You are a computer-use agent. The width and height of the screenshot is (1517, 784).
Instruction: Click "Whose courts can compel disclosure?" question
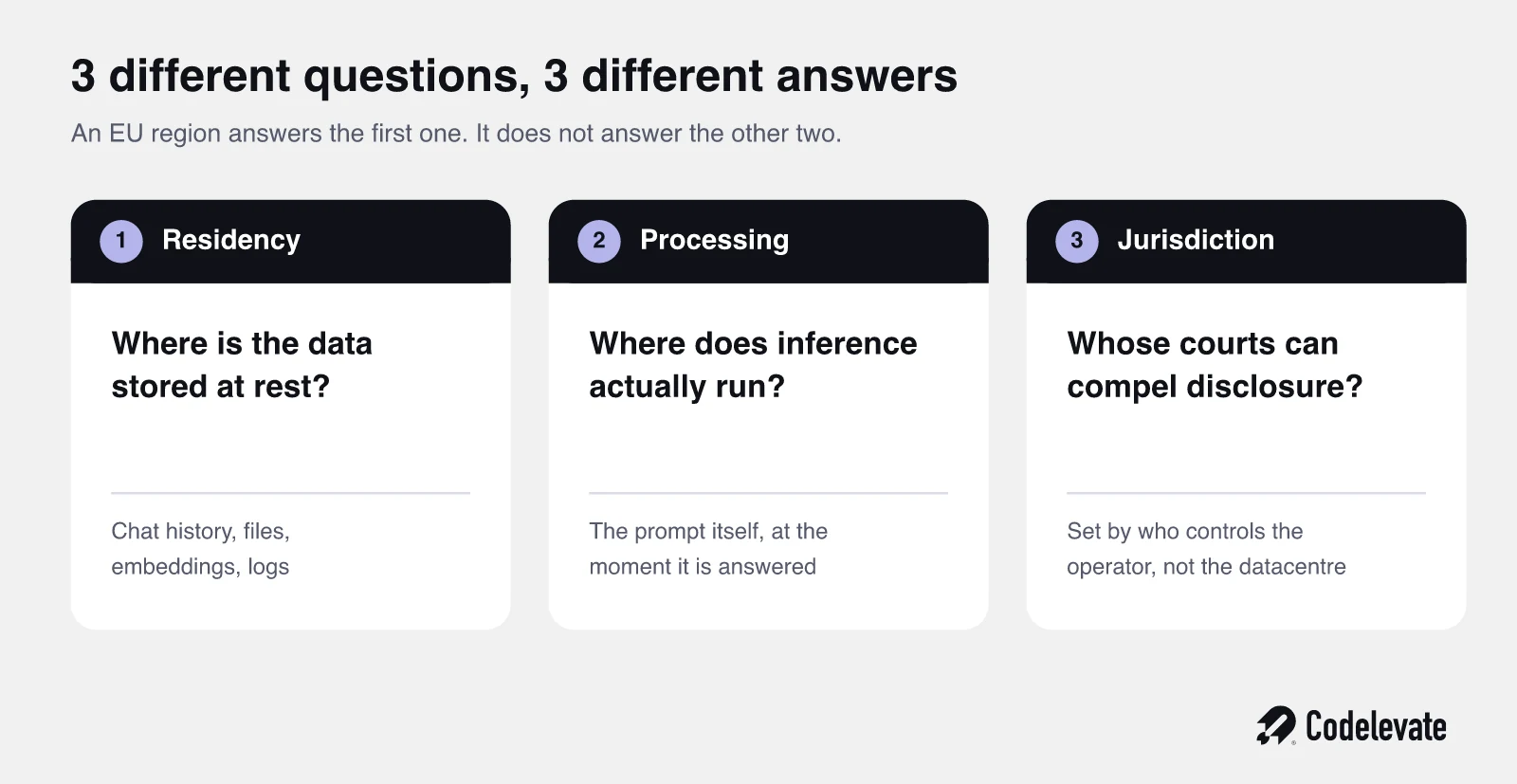1215,365
